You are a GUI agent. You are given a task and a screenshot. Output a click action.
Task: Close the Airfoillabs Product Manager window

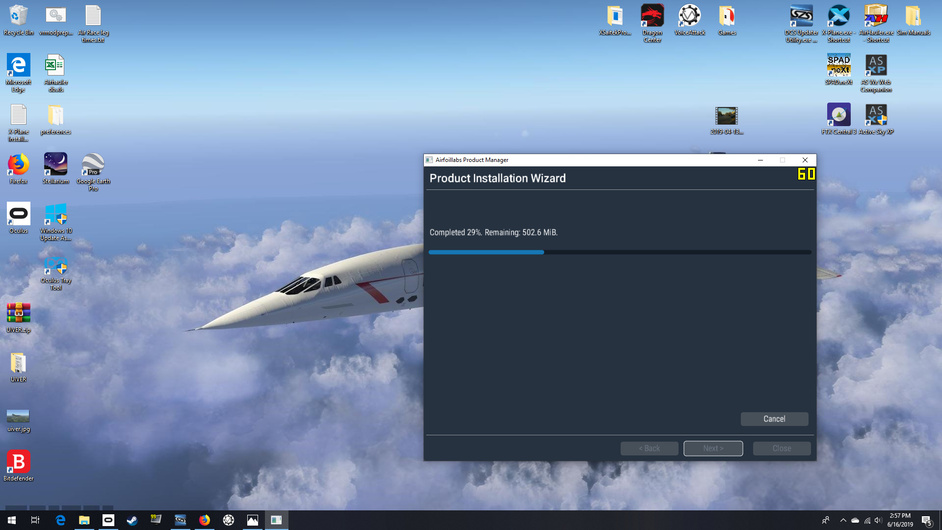pyautogui.click(x=805, y=160)
